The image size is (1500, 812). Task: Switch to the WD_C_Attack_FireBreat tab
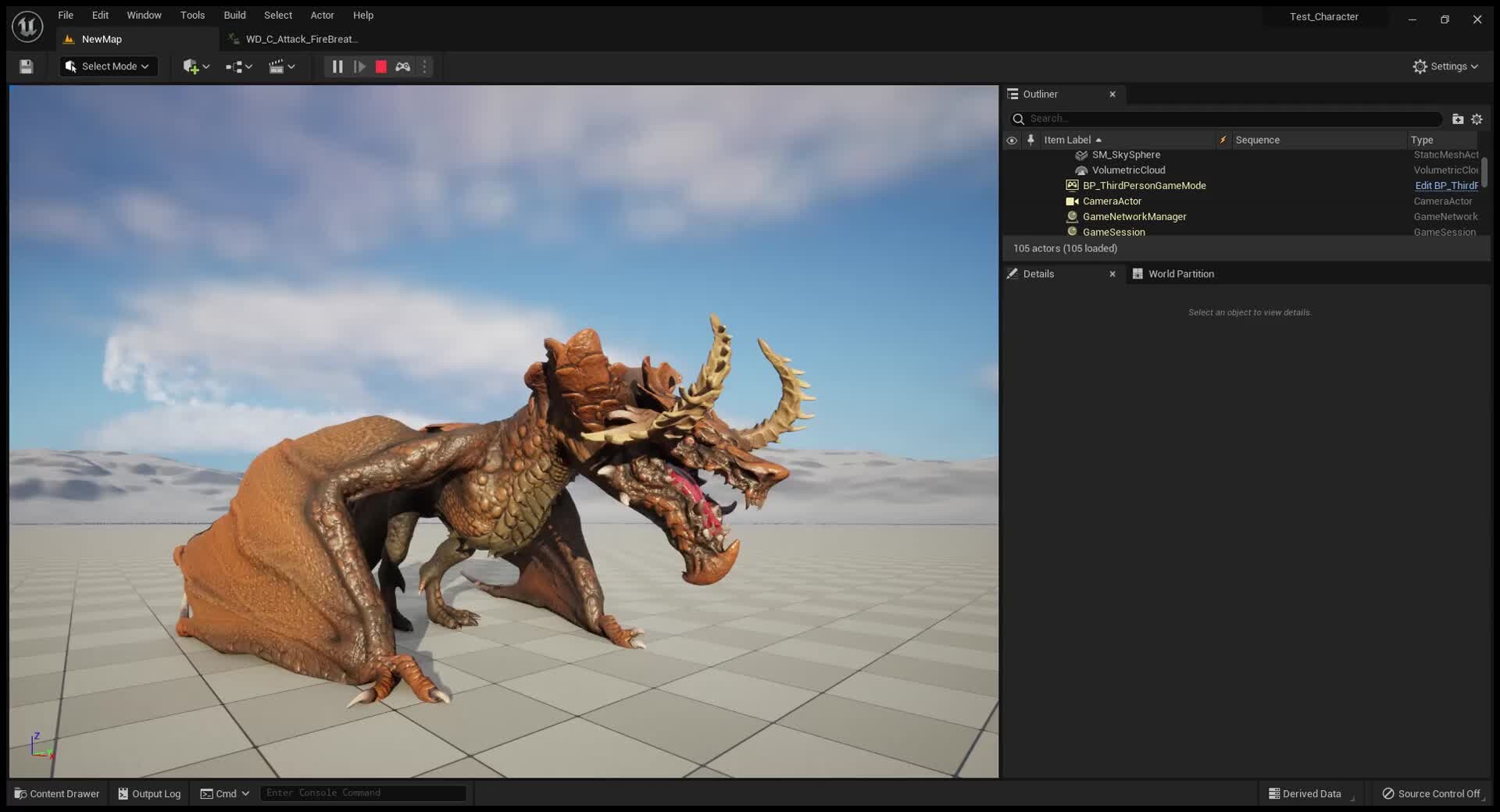tap(302, 39)
